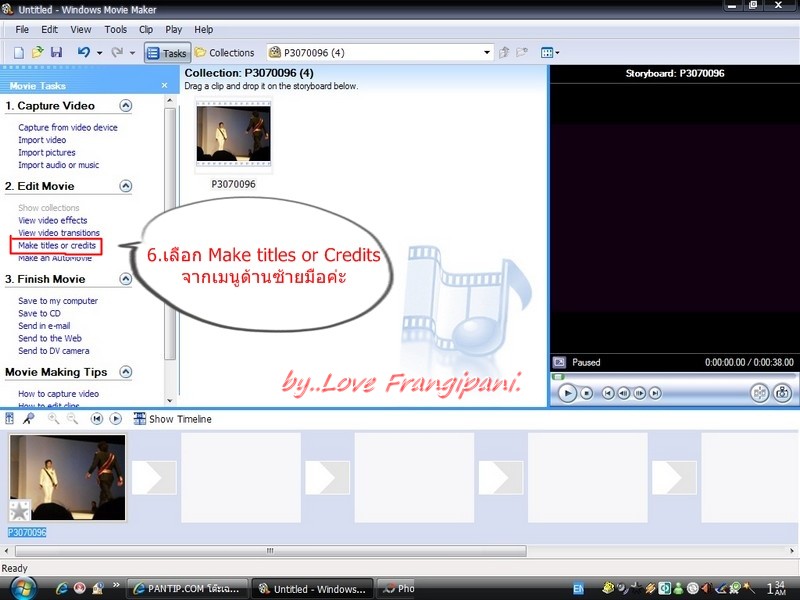Open the Edit menu
Viewport: 800px width, 600px height.
(49, 30)
